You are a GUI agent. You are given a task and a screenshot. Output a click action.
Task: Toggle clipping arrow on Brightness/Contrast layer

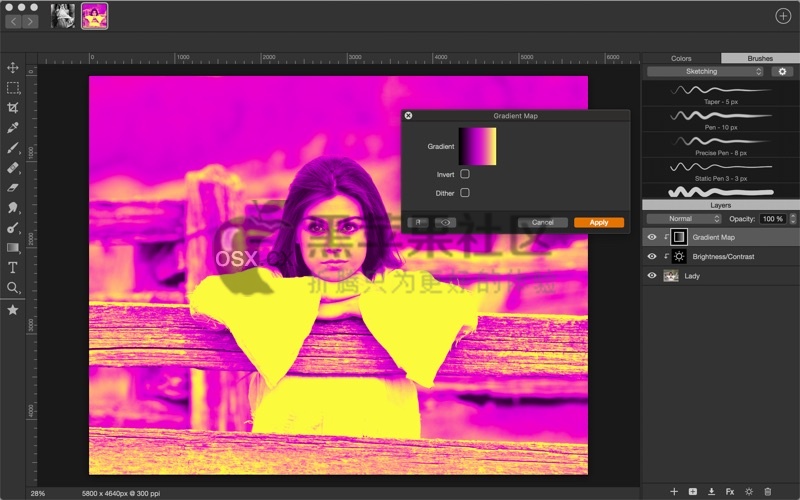[666, 256]
